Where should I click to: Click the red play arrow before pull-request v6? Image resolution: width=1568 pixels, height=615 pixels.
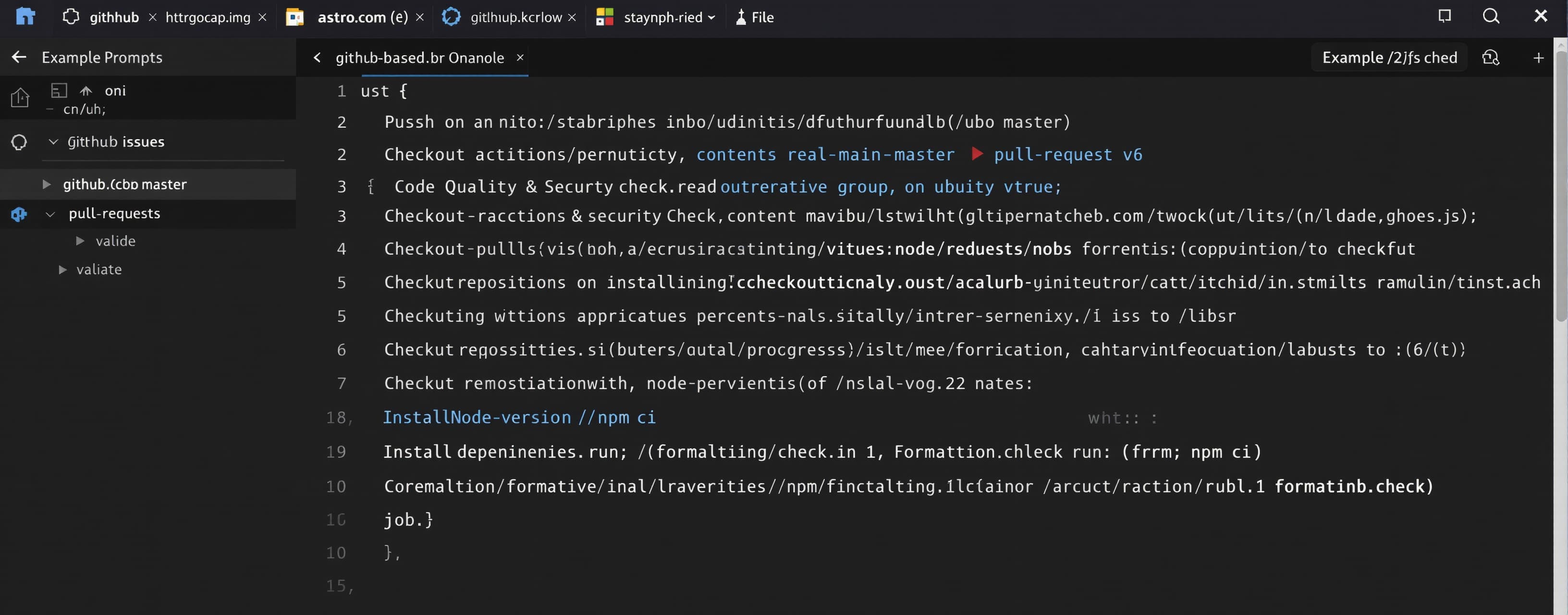click(x=977, y=153)
